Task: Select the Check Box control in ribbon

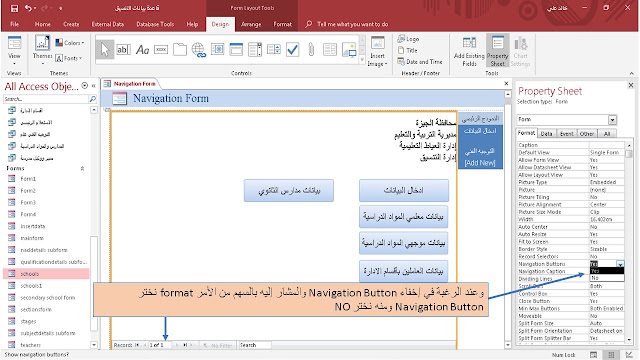Action: point(292,50)
